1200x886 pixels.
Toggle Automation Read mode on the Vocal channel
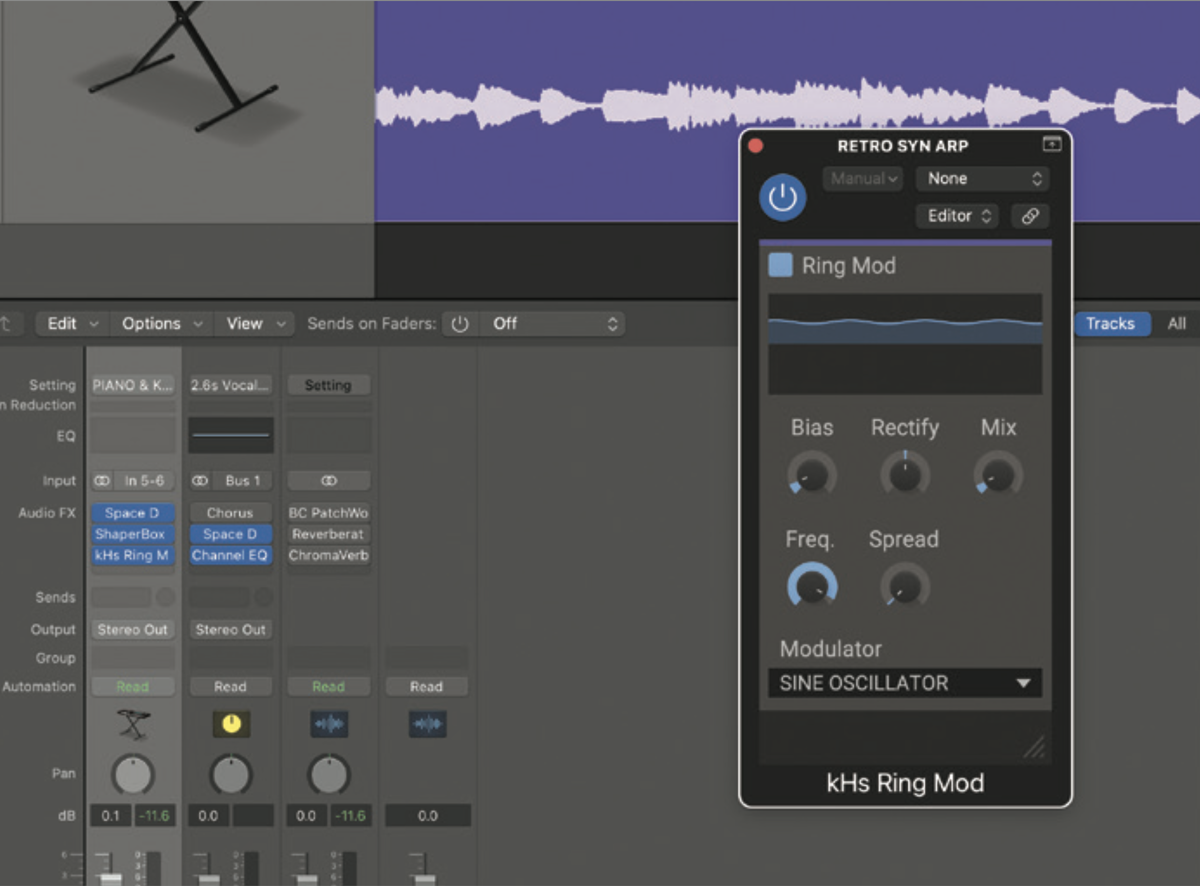(x=230, y=686)
